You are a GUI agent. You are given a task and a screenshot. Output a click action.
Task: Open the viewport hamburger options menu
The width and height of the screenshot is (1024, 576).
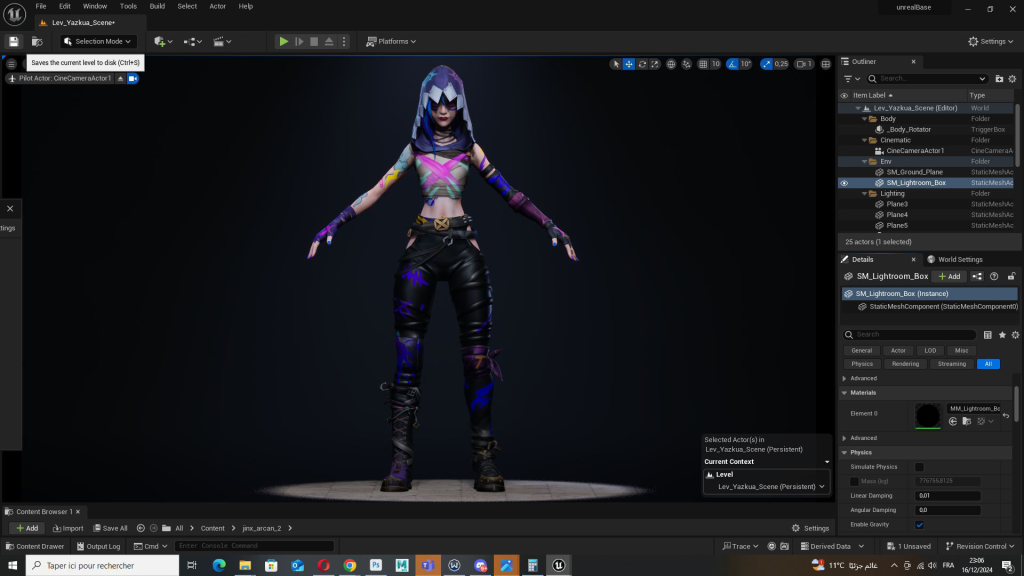(11, 64)
